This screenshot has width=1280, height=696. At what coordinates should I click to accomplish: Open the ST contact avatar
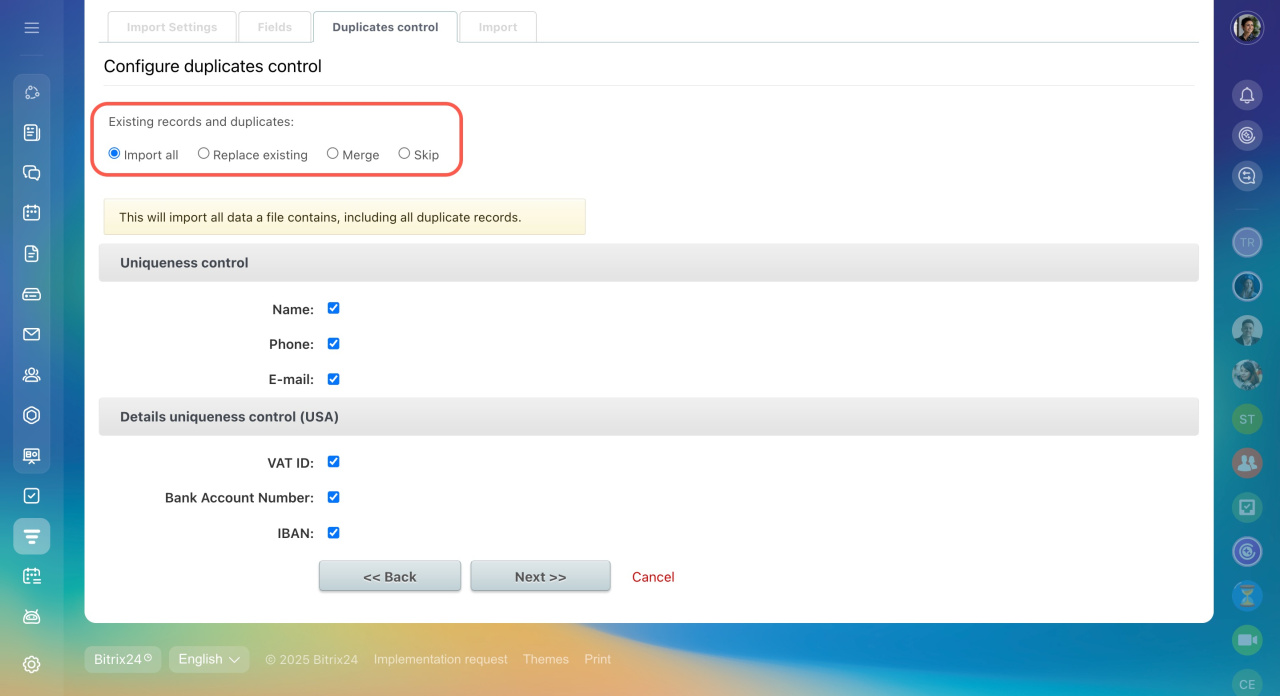1247,419
